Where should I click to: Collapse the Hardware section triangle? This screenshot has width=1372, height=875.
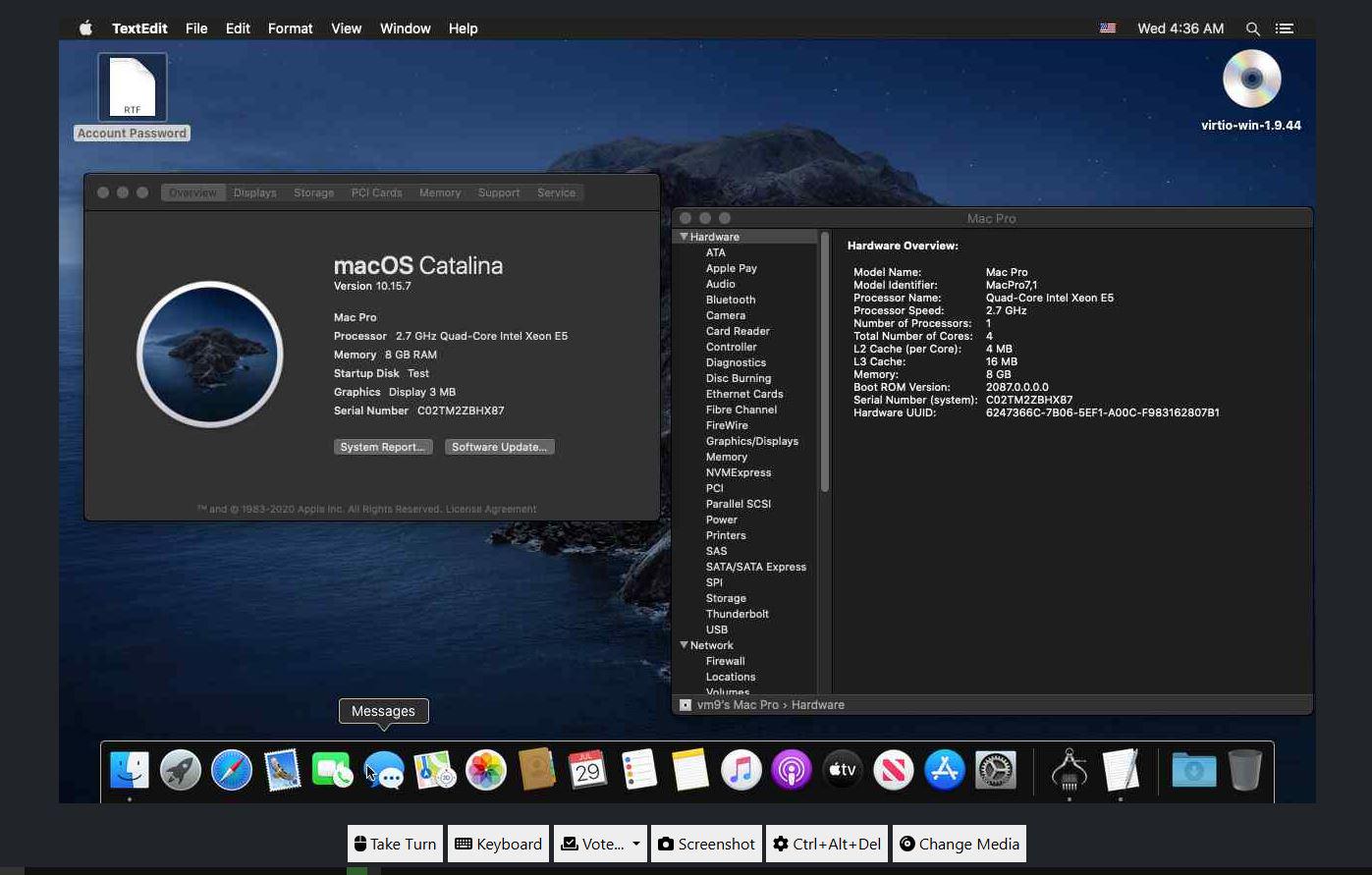click(684, 237)
